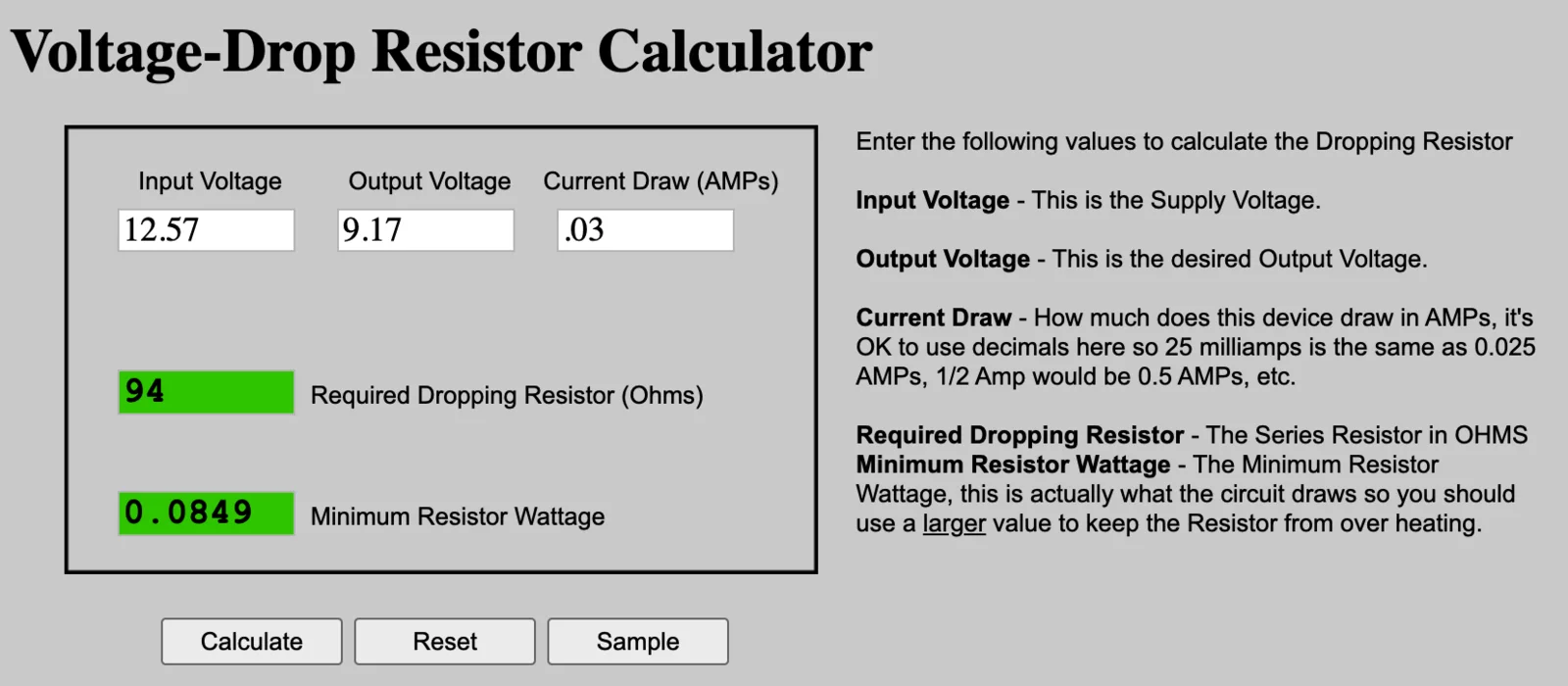Click the Reset button
This screenshot has height=686, width=1568.
point(445,641)
